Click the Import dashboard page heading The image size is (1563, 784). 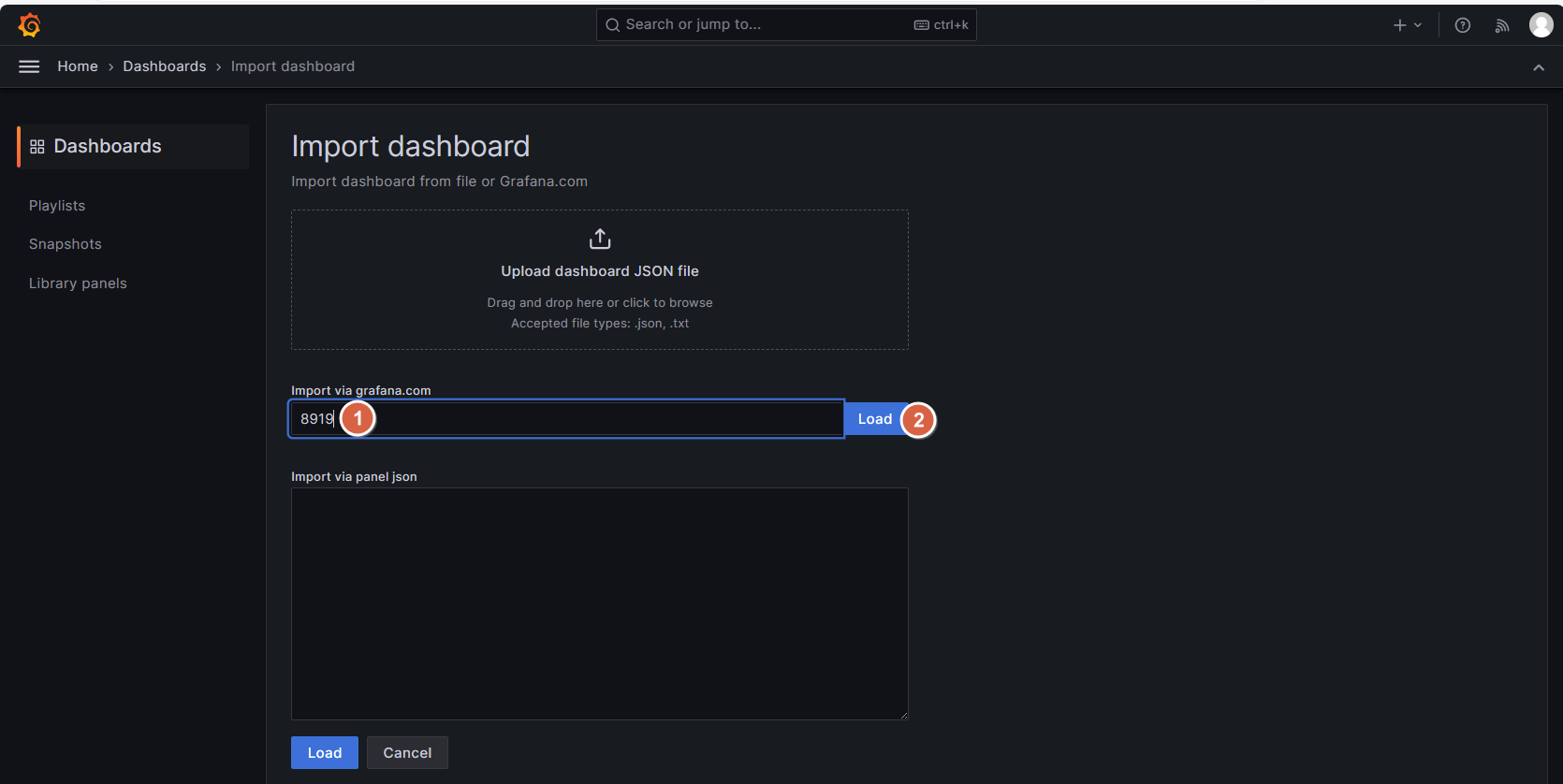point(411,146)
